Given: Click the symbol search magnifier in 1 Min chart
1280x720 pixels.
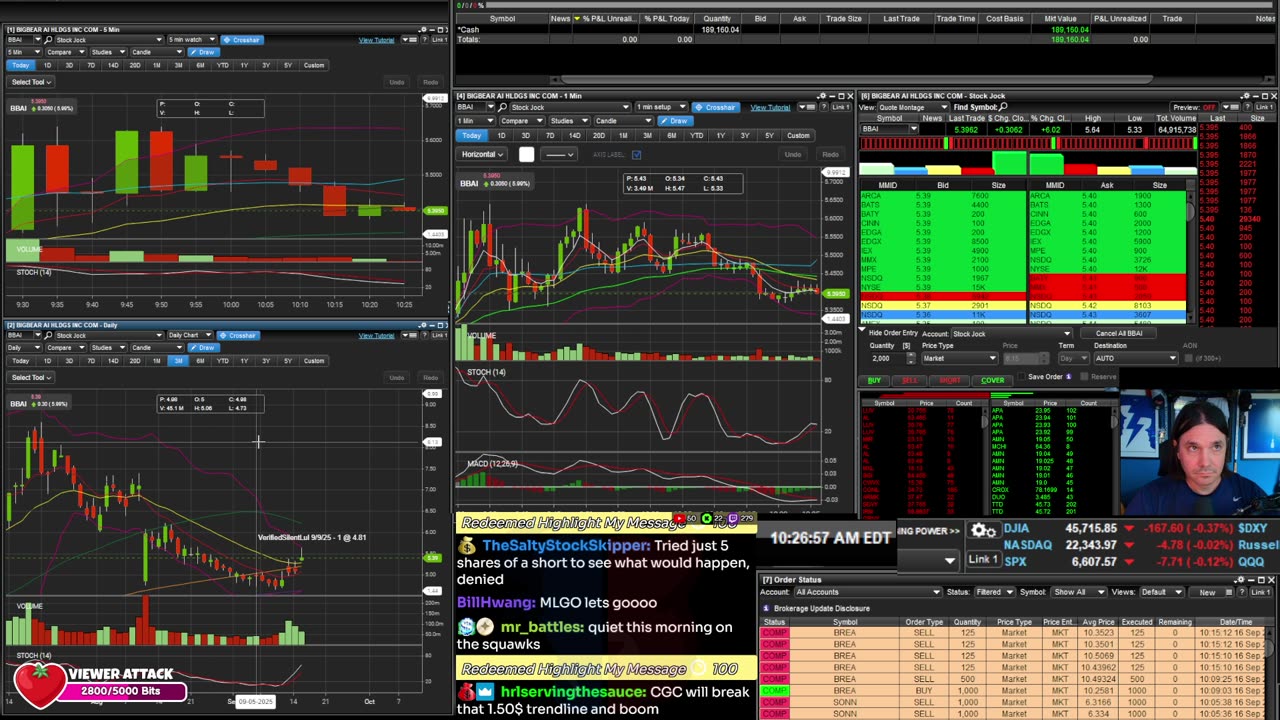Looking at the screenshot, I should (502, 107).
